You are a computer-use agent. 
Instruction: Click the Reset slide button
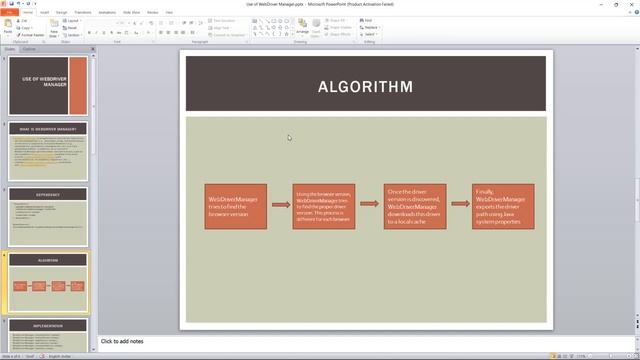[x=70, y=28]
